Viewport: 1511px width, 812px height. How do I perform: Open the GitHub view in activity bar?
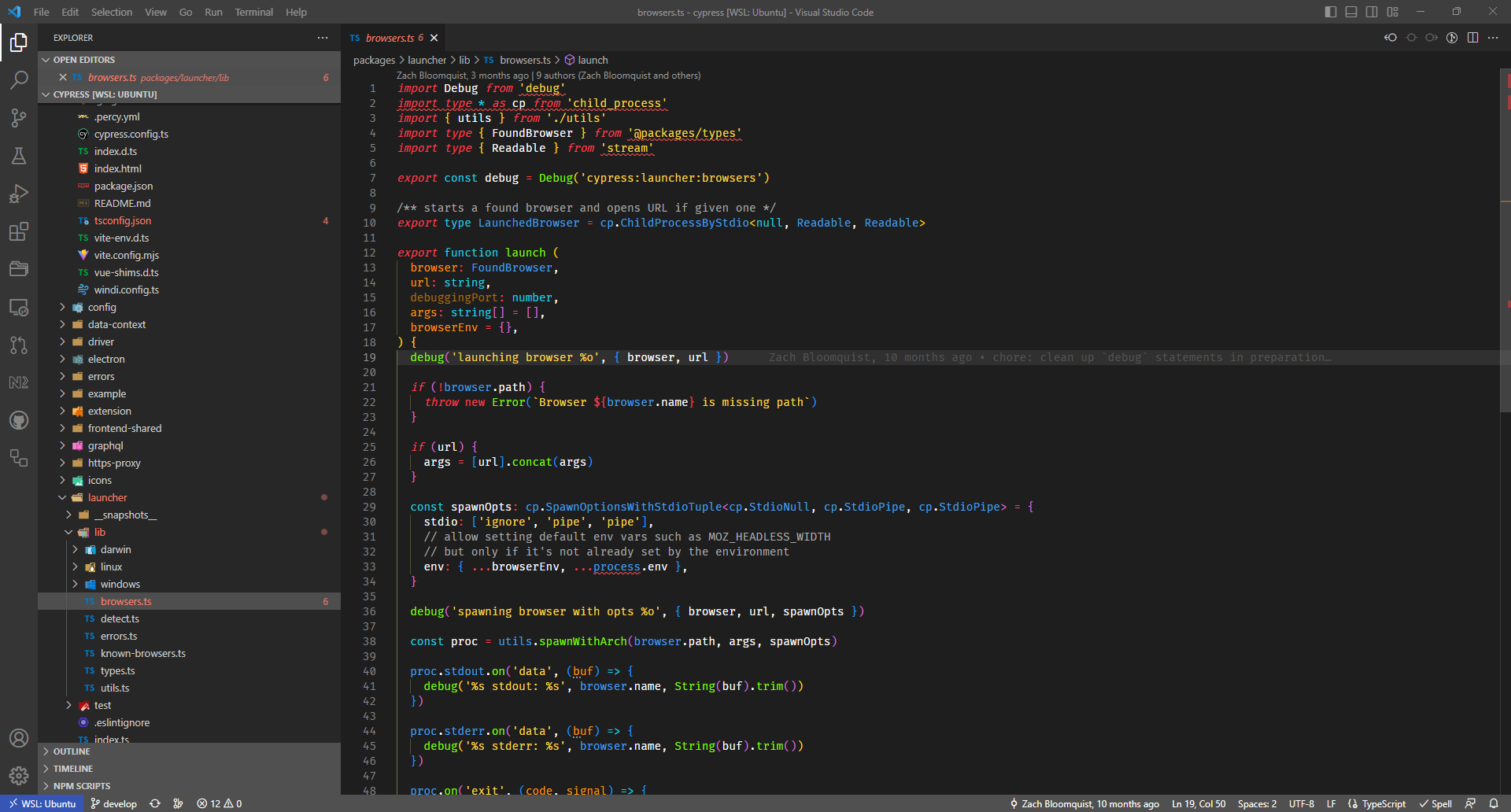pos(19,420)
